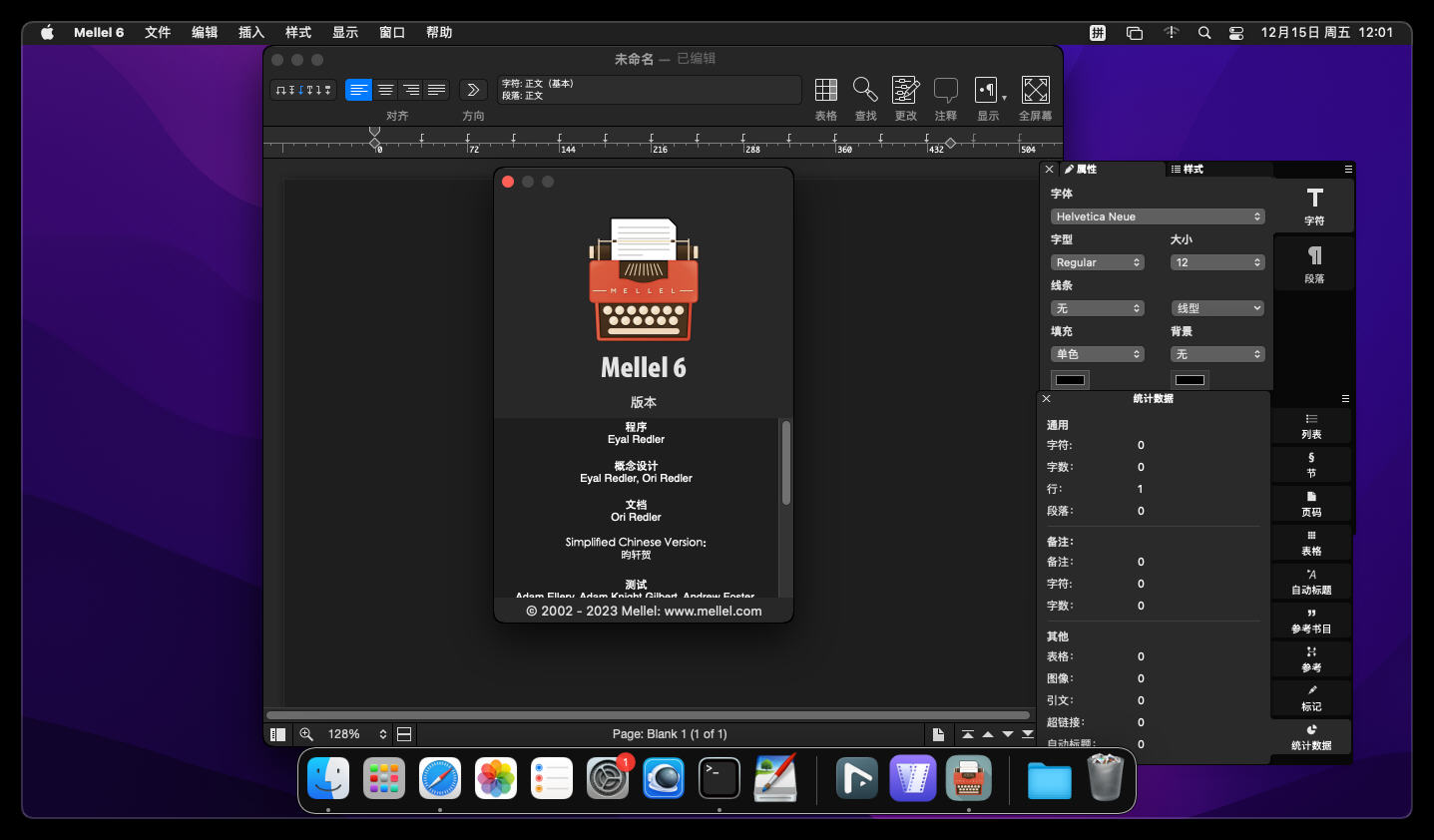
Task: Open the 背景 background dropdown set to 无
Action: (x=1217, y=354)
